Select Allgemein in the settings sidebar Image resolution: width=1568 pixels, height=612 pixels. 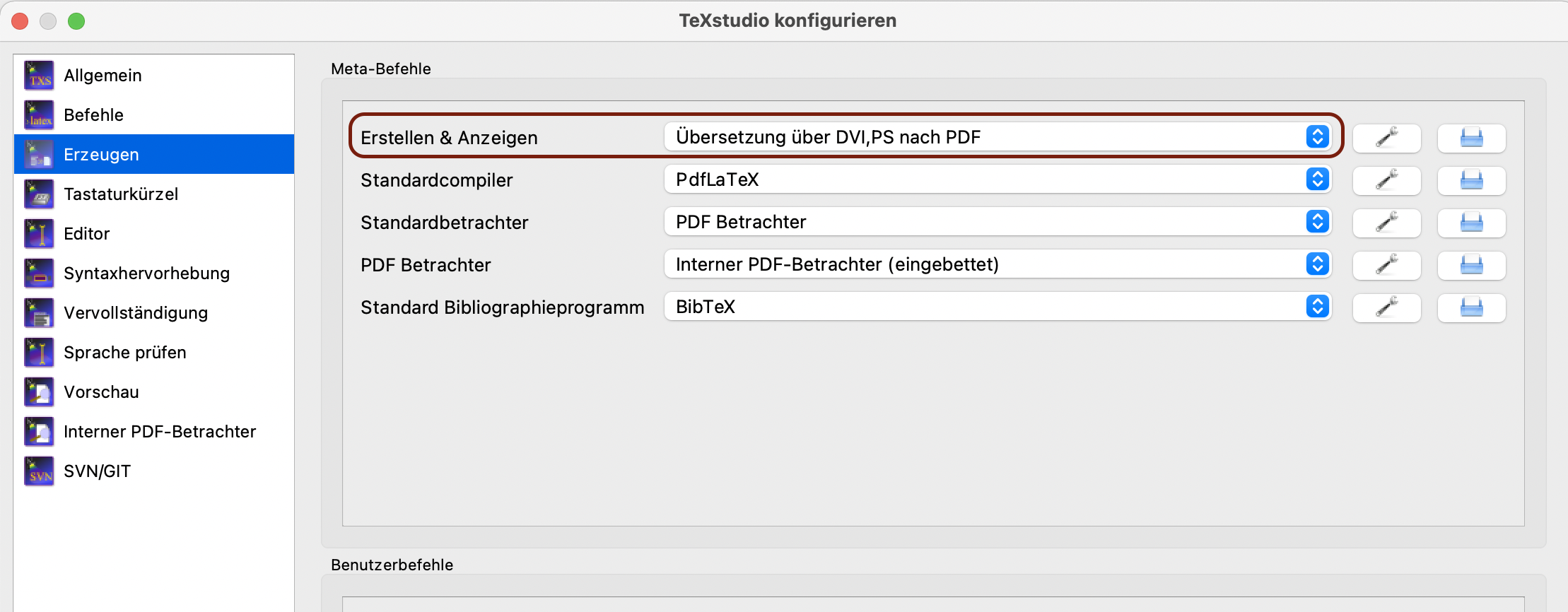pos(103,76)
